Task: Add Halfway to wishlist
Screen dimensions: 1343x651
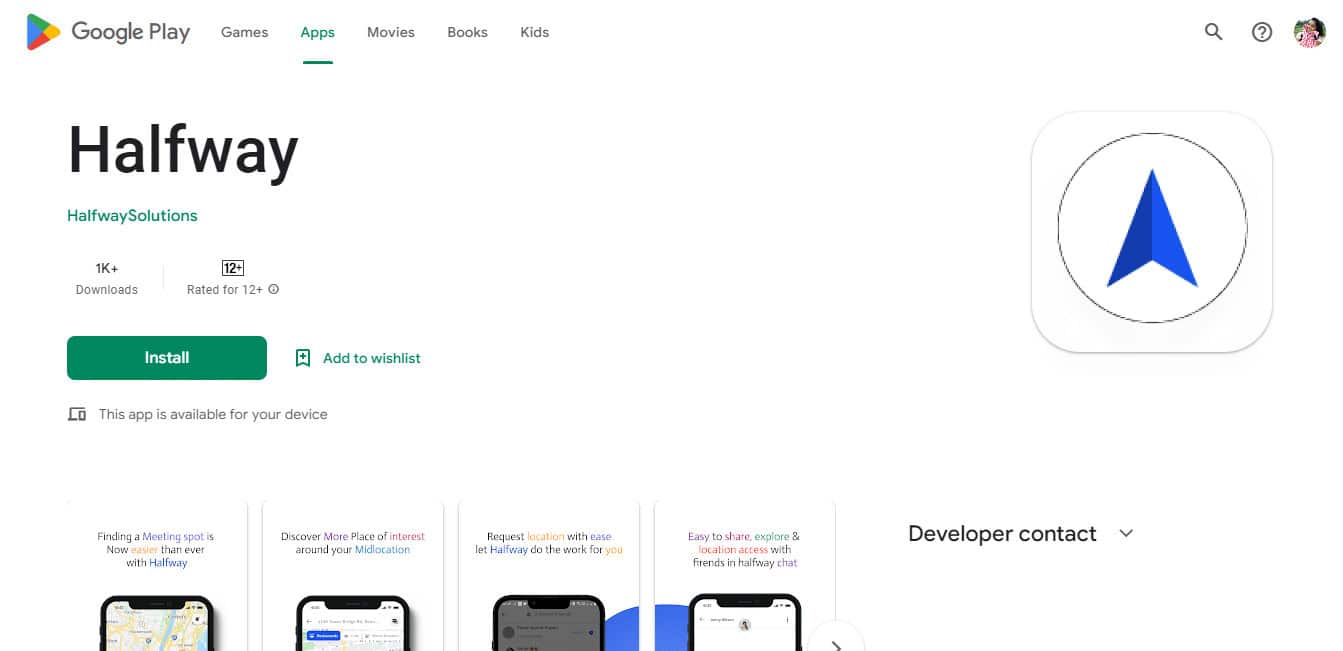Action: (358, 358)
